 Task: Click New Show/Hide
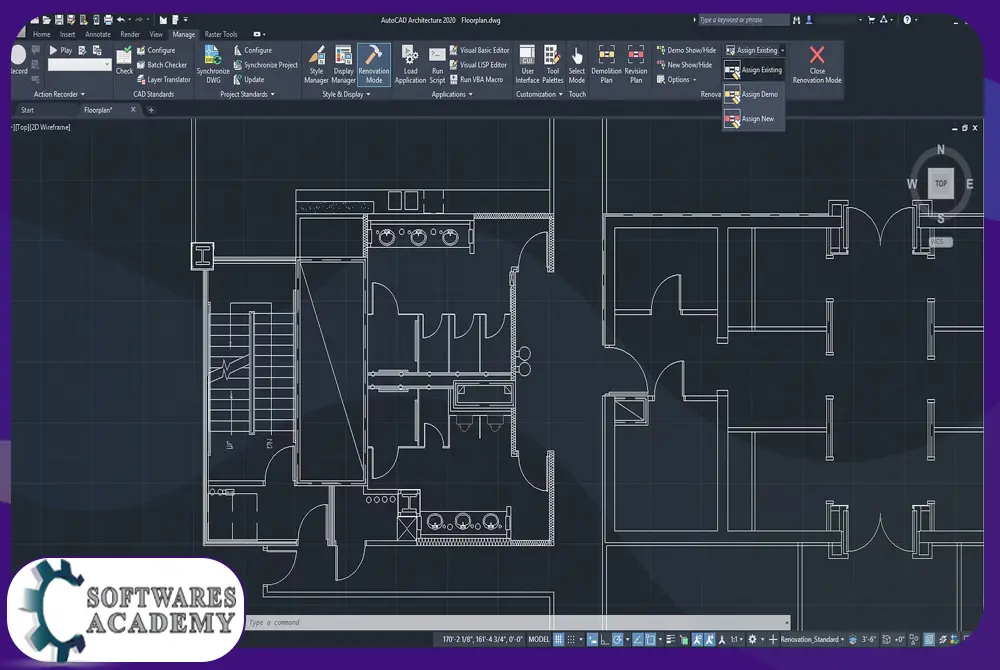(684, 64)
